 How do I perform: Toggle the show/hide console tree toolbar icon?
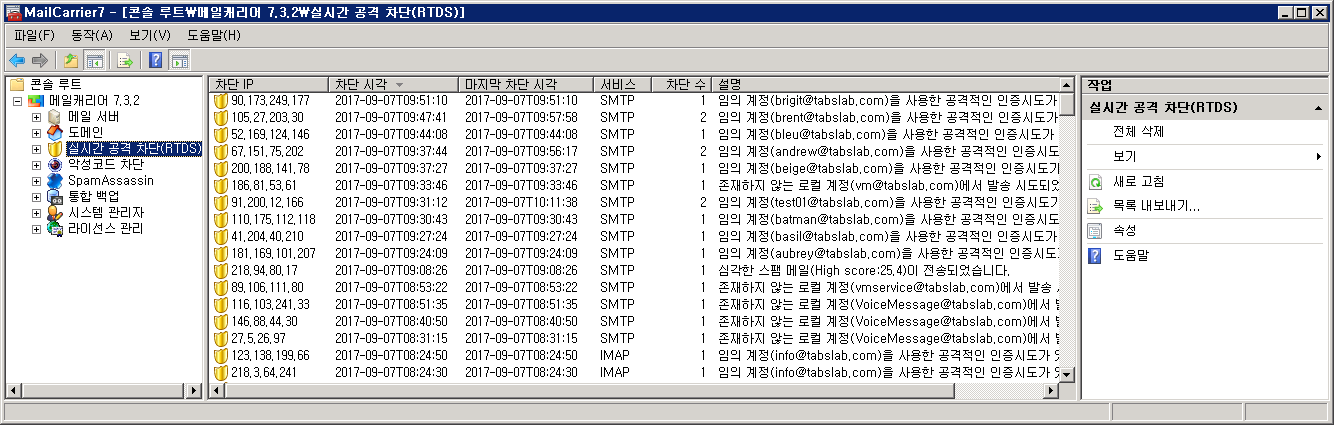[x=94, y=60]
